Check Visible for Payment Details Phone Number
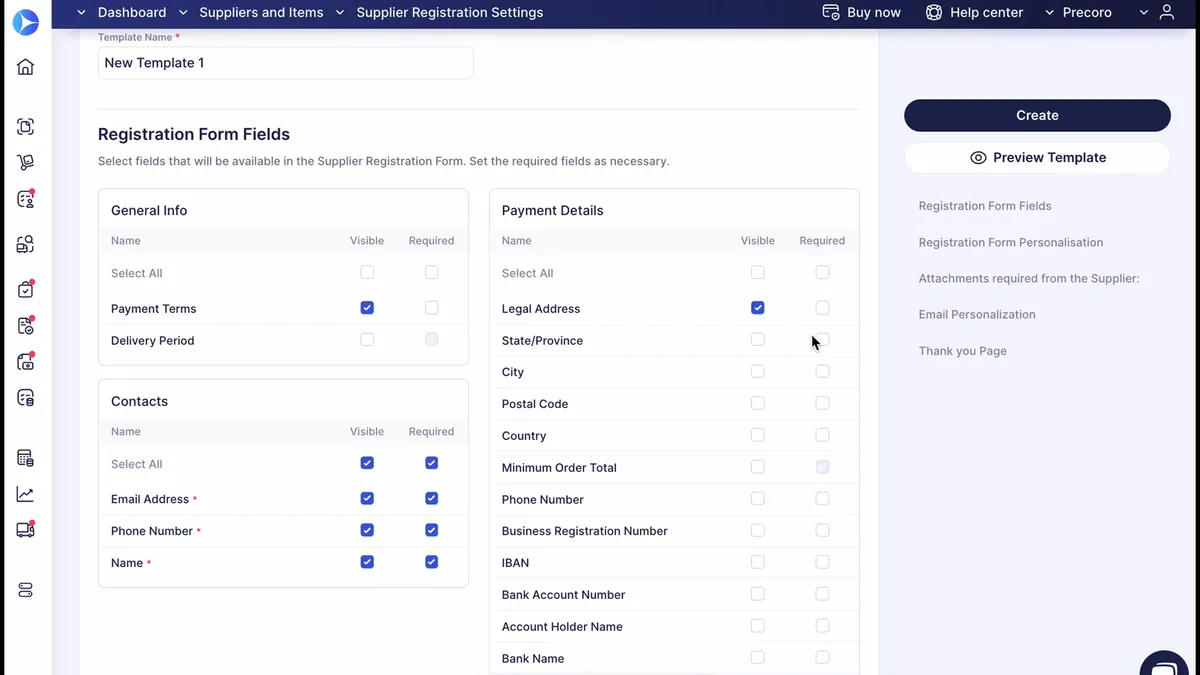This screenshot has width=1200, height=675. 757,498
